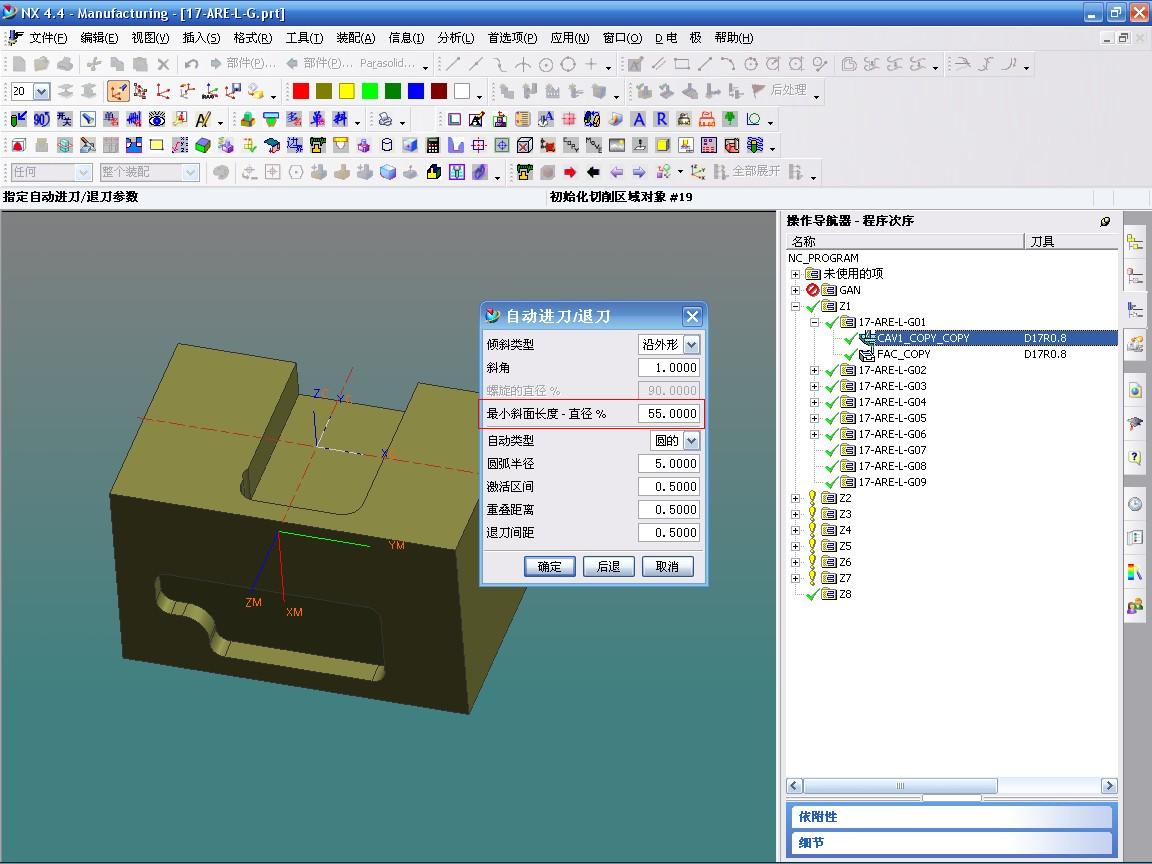Click the cube with red X icon
Screen dimensions: 1152x864
coord(525,145)
